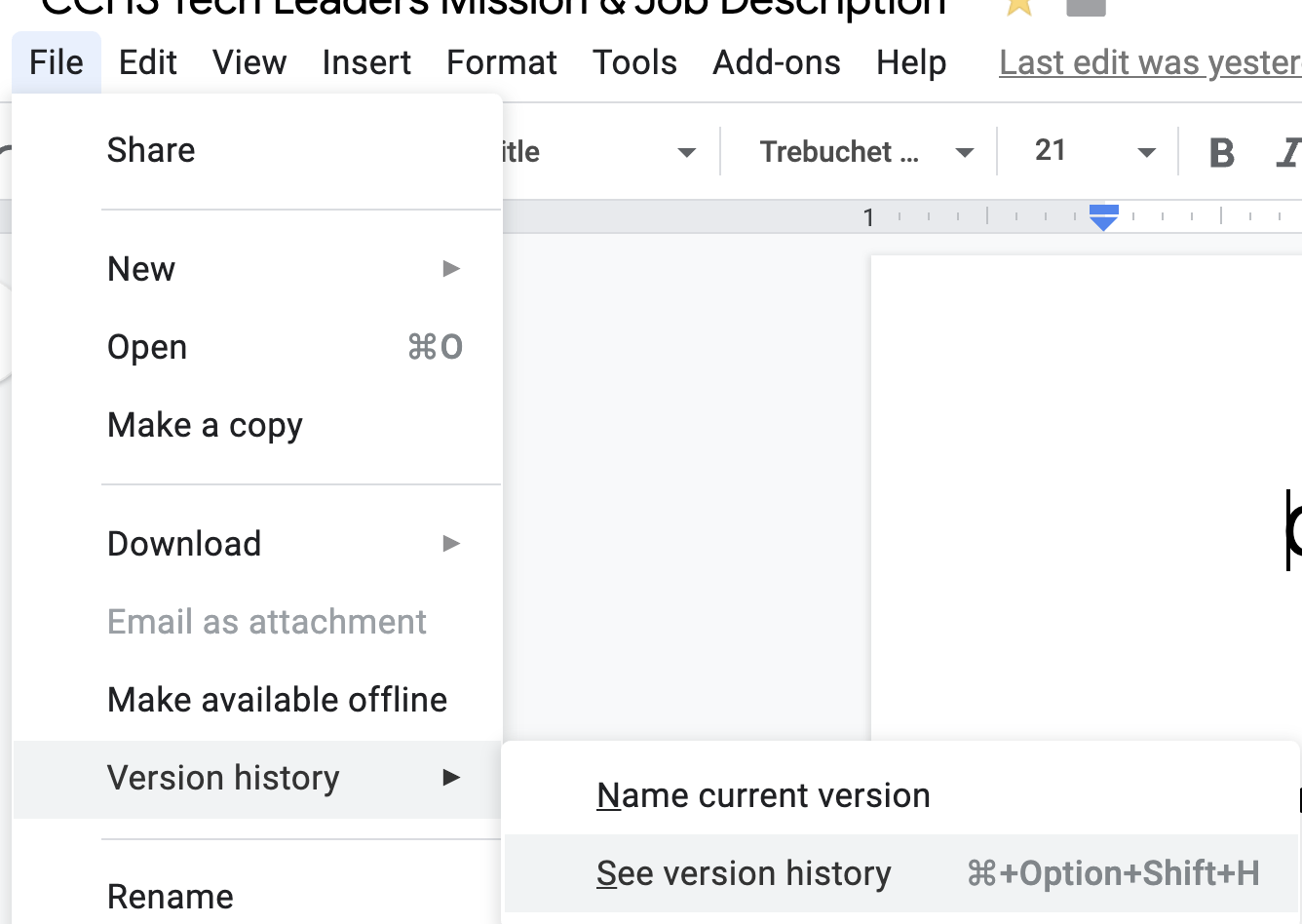Choose Open from the File menu

[x=147, y=348]
